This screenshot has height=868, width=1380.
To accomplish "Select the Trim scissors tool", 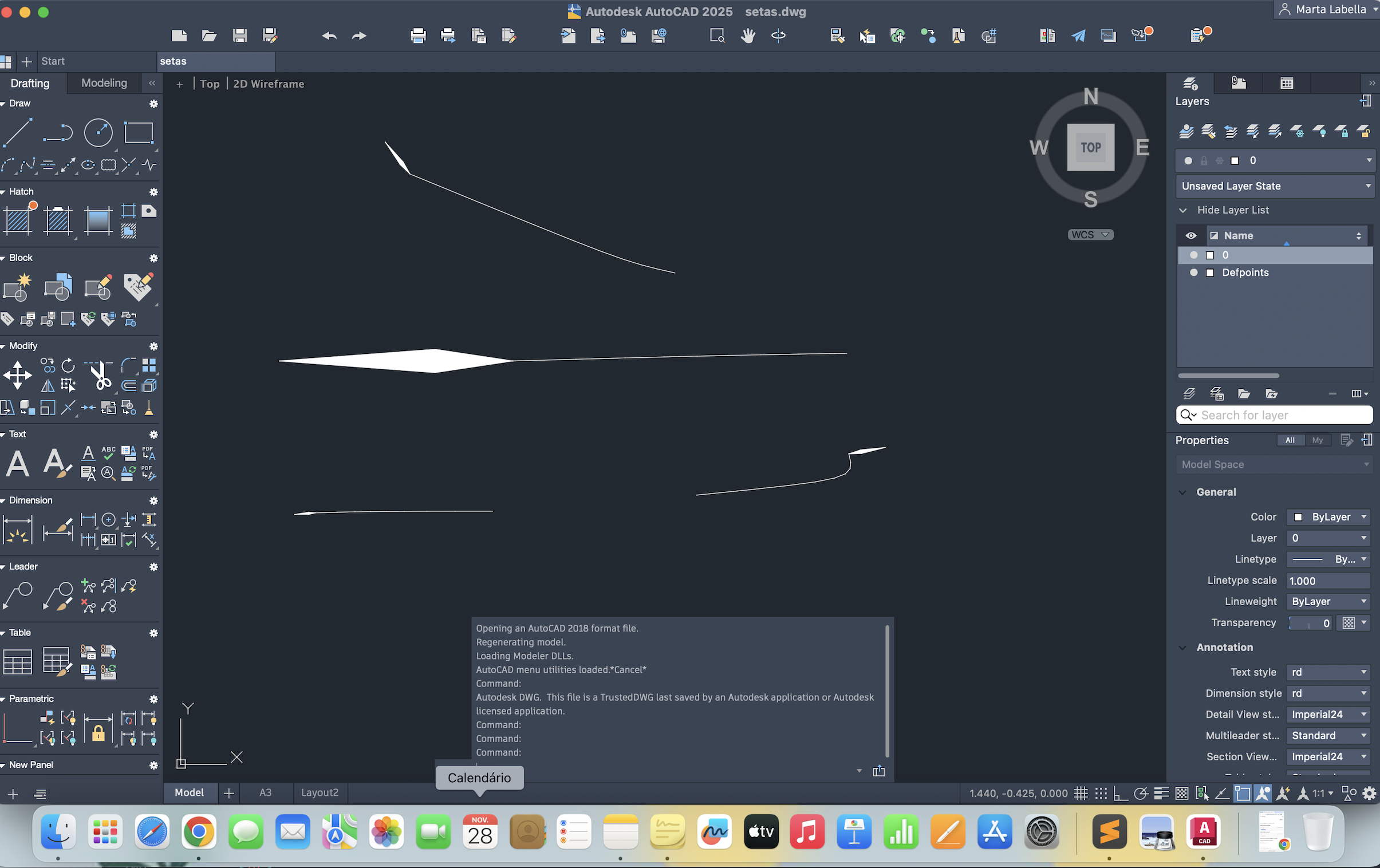I will (x=101, y=375).
